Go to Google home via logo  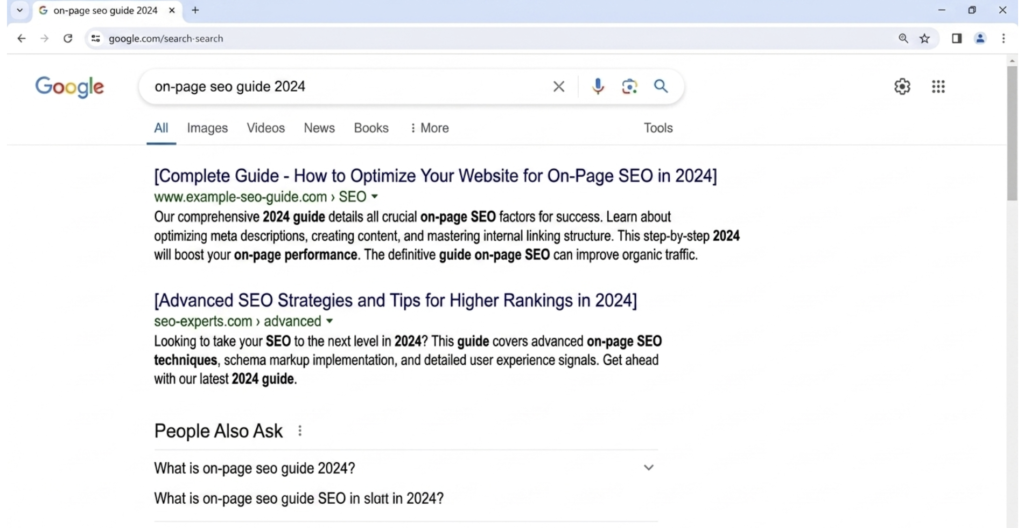click(69, 87)
